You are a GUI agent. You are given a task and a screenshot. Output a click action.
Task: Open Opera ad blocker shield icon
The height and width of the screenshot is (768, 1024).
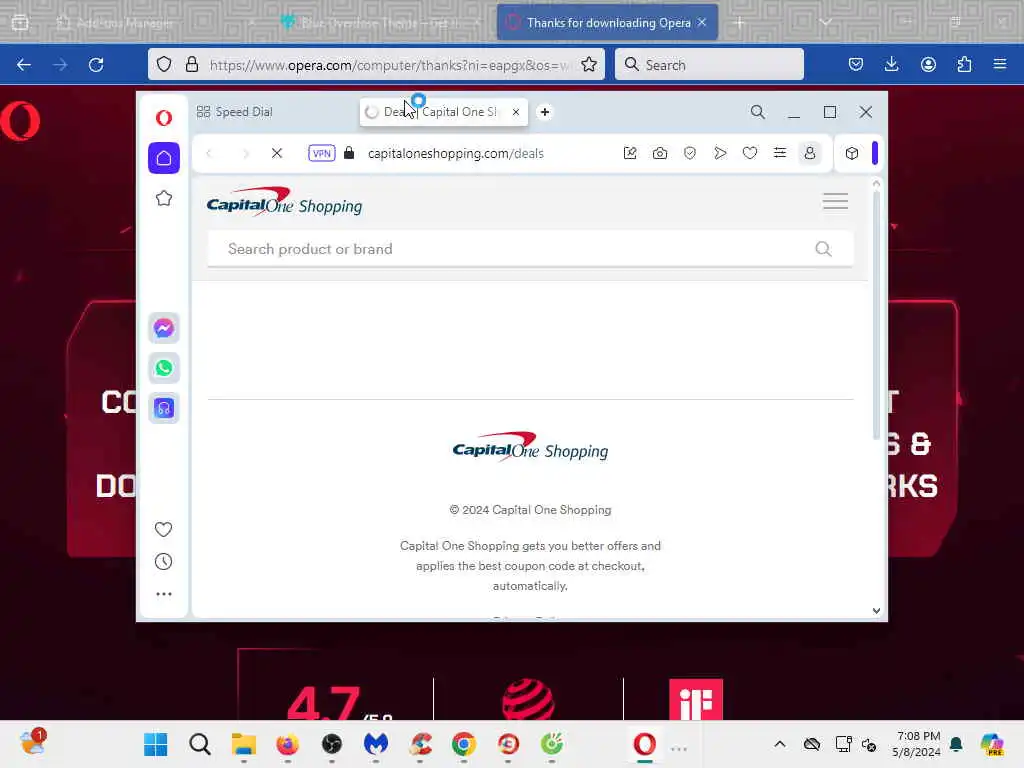pos(690,153)
